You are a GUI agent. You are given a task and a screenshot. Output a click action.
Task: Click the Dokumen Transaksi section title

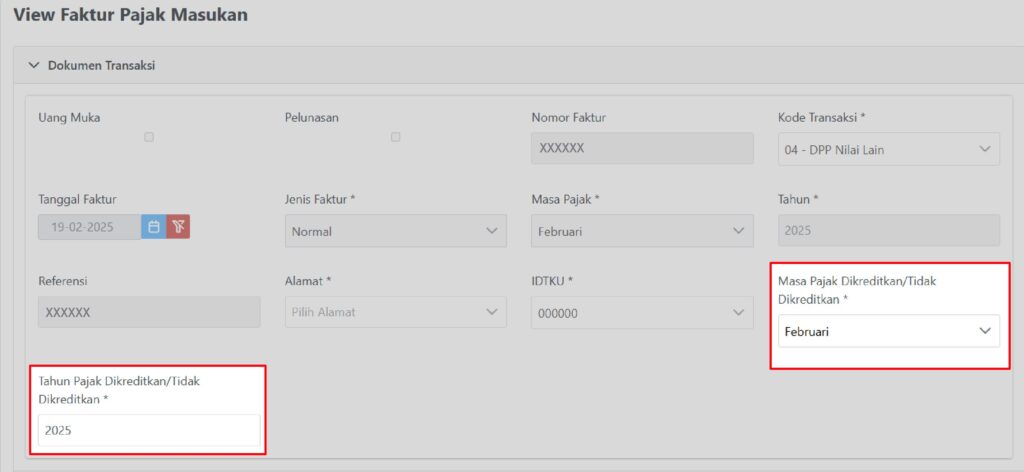101,66
